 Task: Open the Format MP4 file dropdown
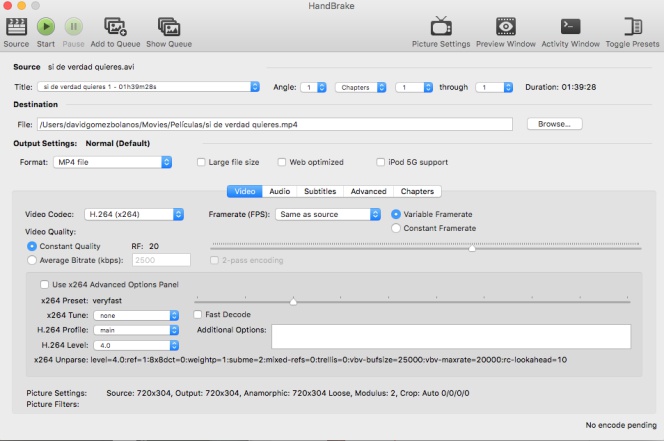(x=113, y=162)
